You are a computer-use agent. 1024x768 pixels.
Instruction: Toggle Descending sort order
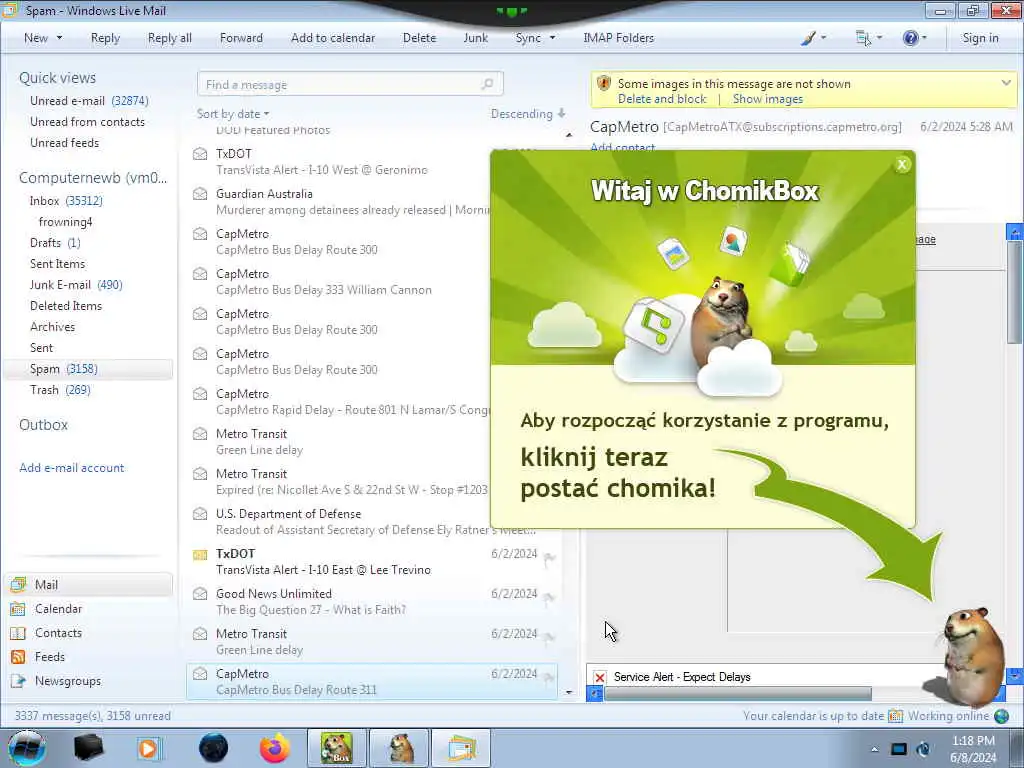click(x=528, y=114)
